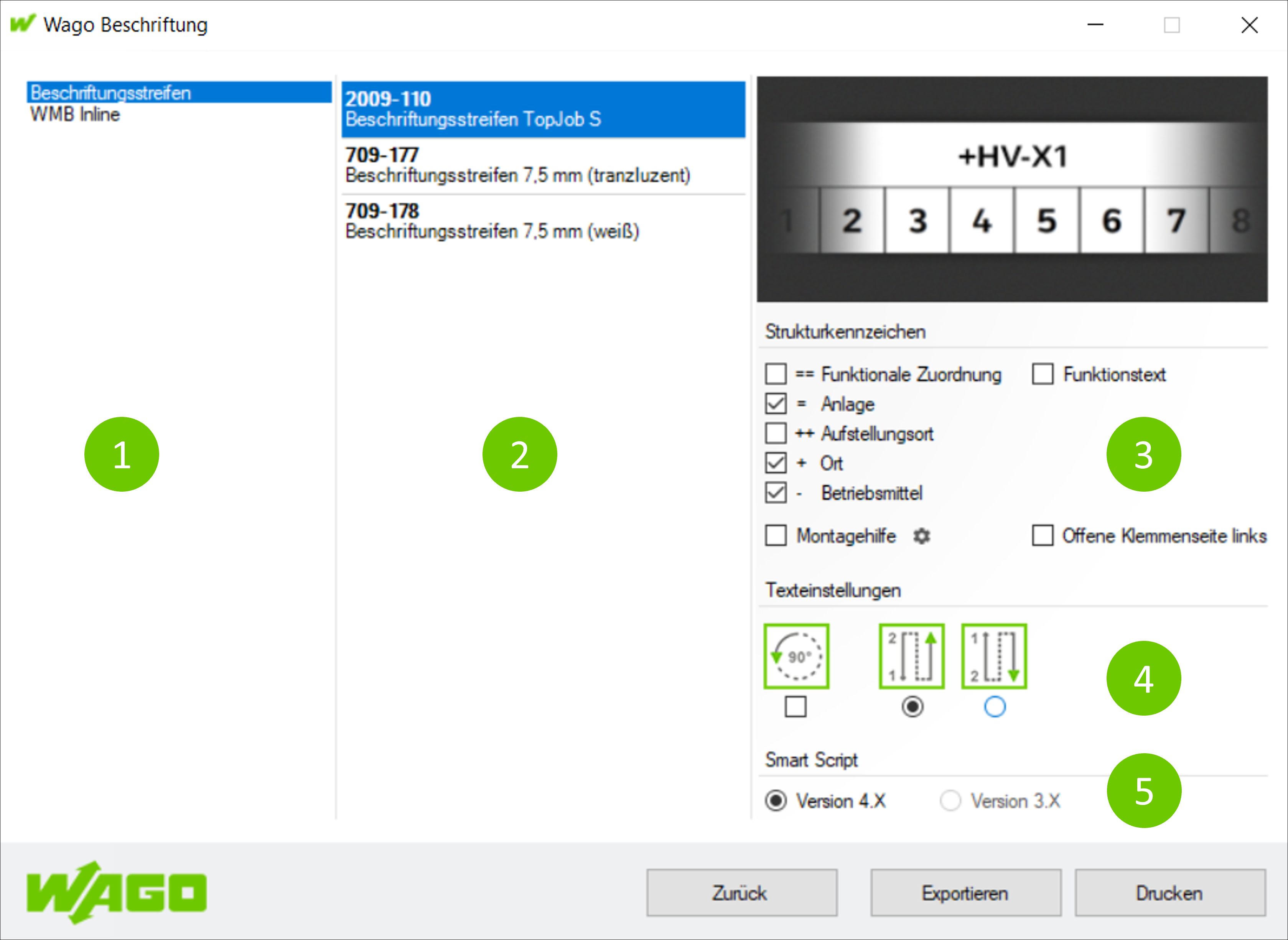Click the Zurück button
The image size is (1288, 940).
pos(741,893)
